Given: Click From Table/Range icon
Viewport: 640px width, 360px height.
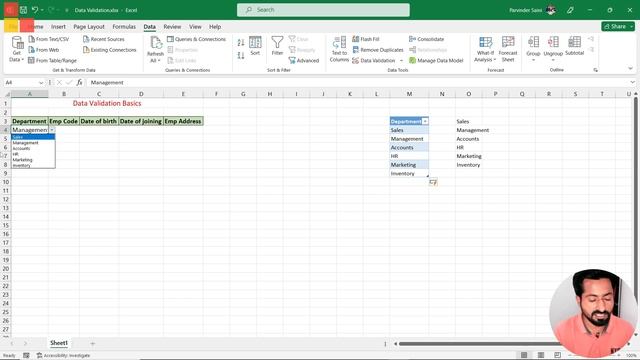Looking at the screenshot, I should (x=31, y=60).
